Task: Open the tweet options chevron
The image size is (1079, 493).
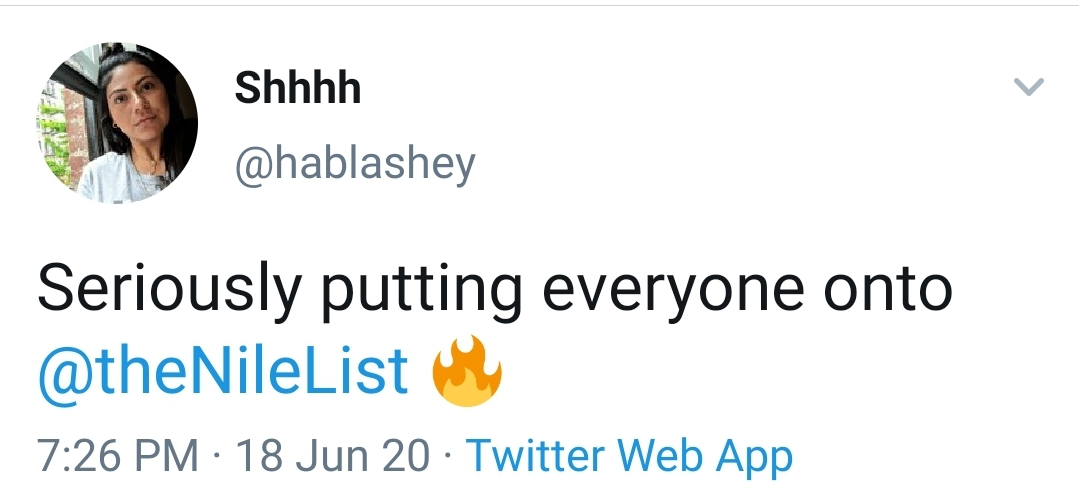Action: [1029, 87]
